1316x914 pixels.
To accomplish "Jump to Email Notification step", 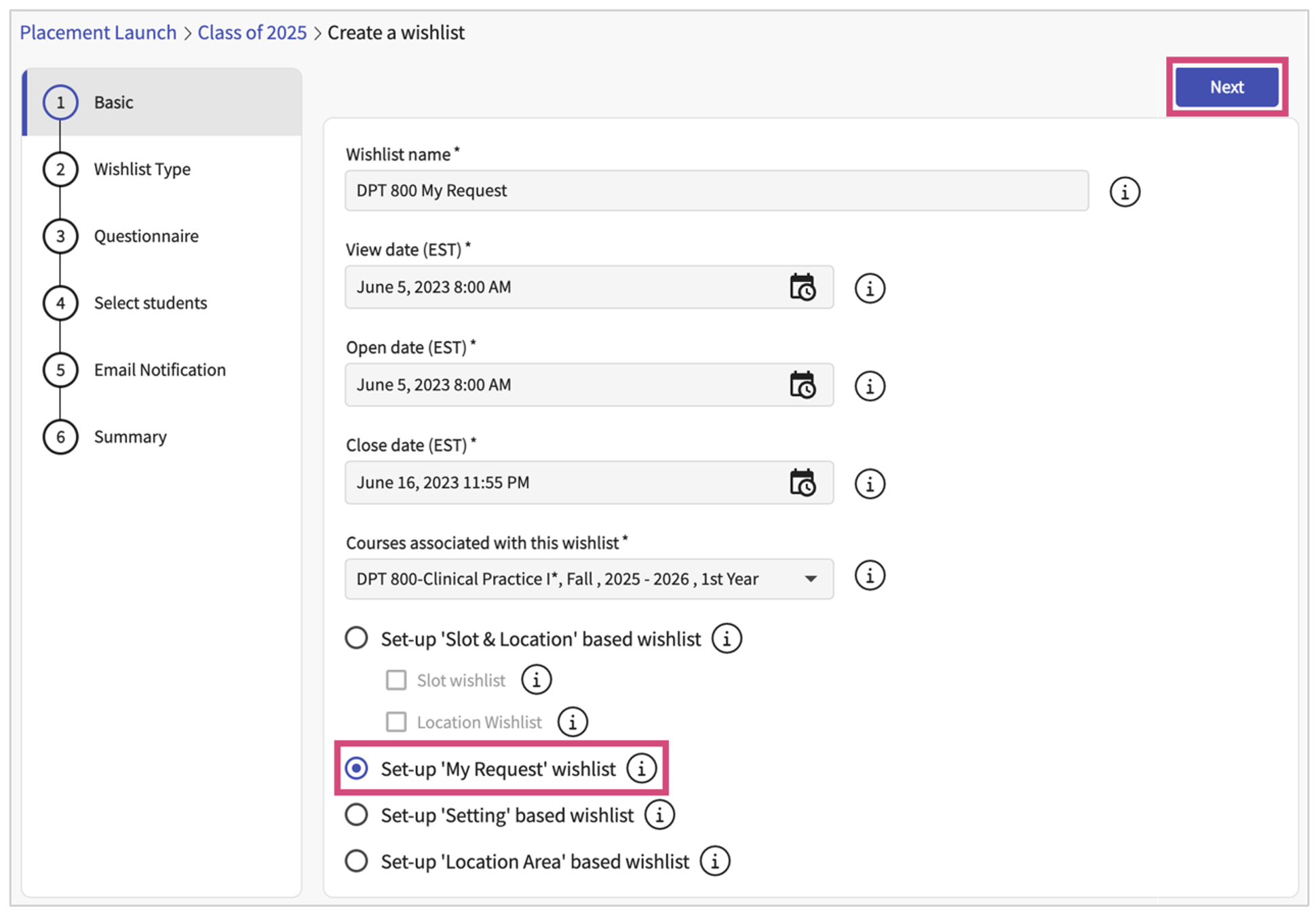I will (x=159, y=370).
